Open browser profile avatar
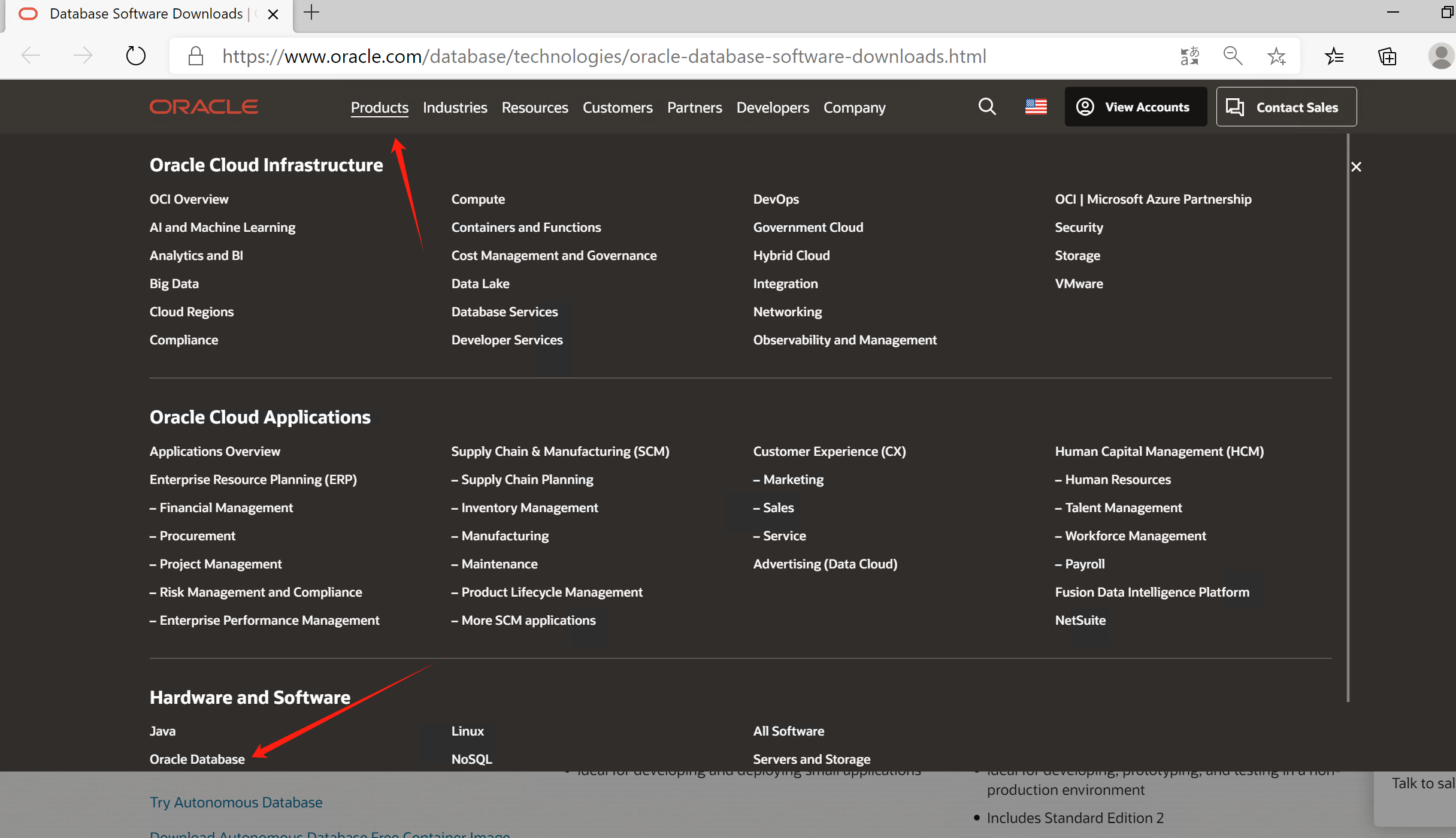Viewport: 1456px width, 838px height. point(1441,56)
